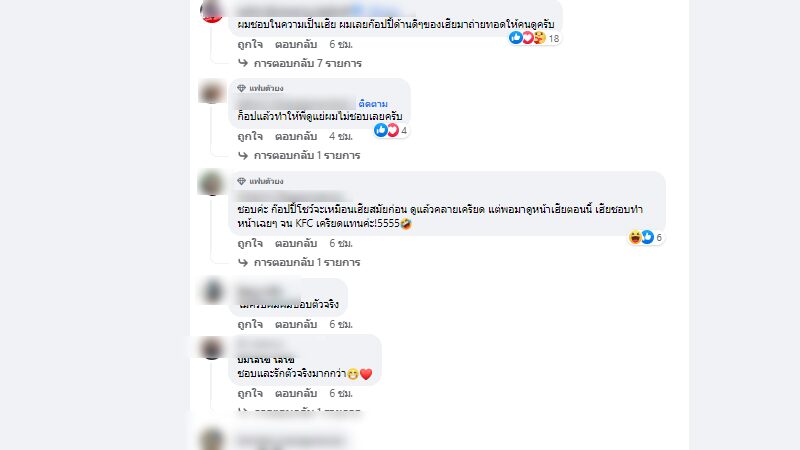
Task: Reply to the comment posted 4 ชม. ago
Action: 296,136
